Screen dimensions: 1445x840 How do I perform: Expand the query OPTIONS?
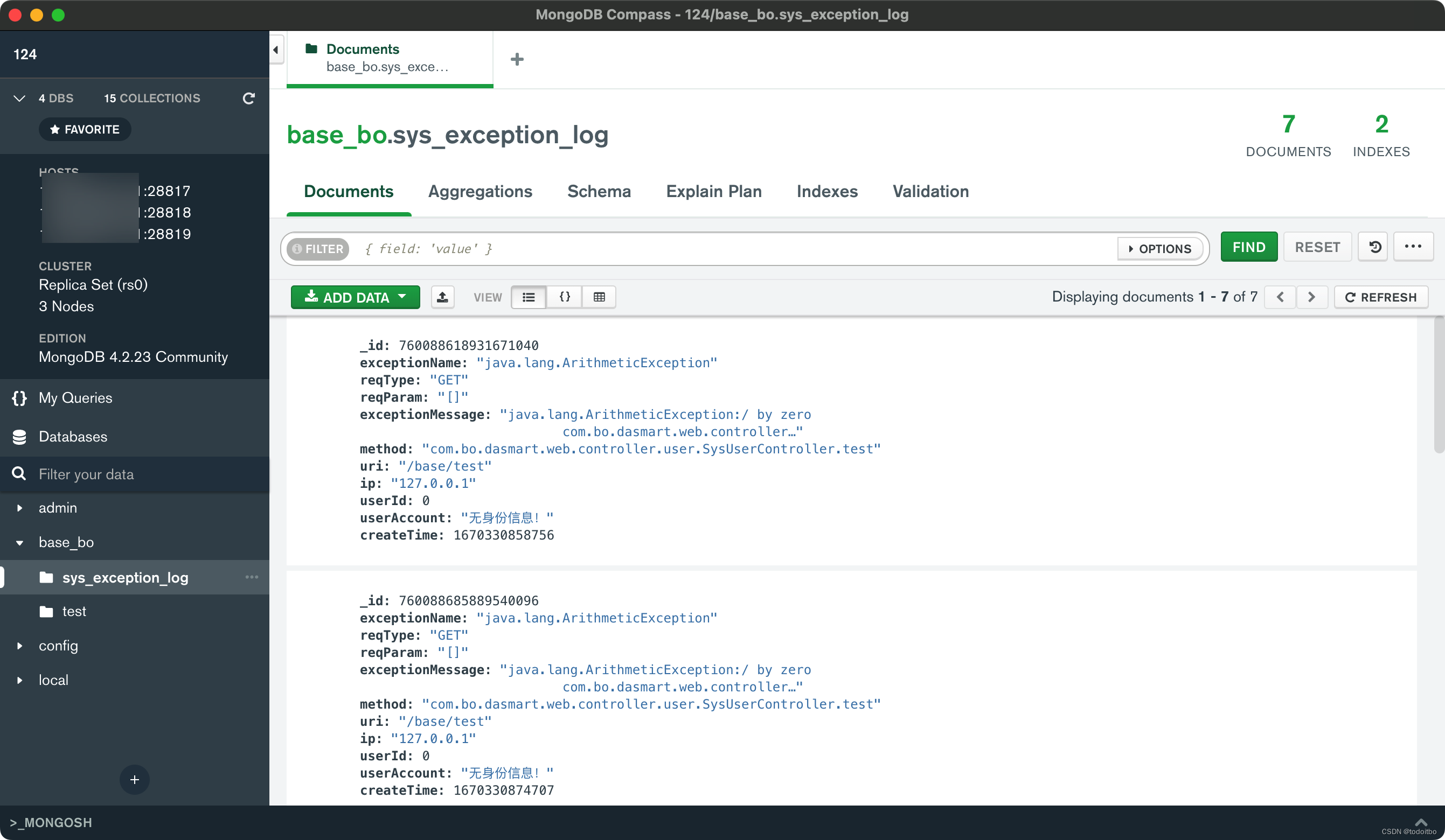(x=1159, y=249)
